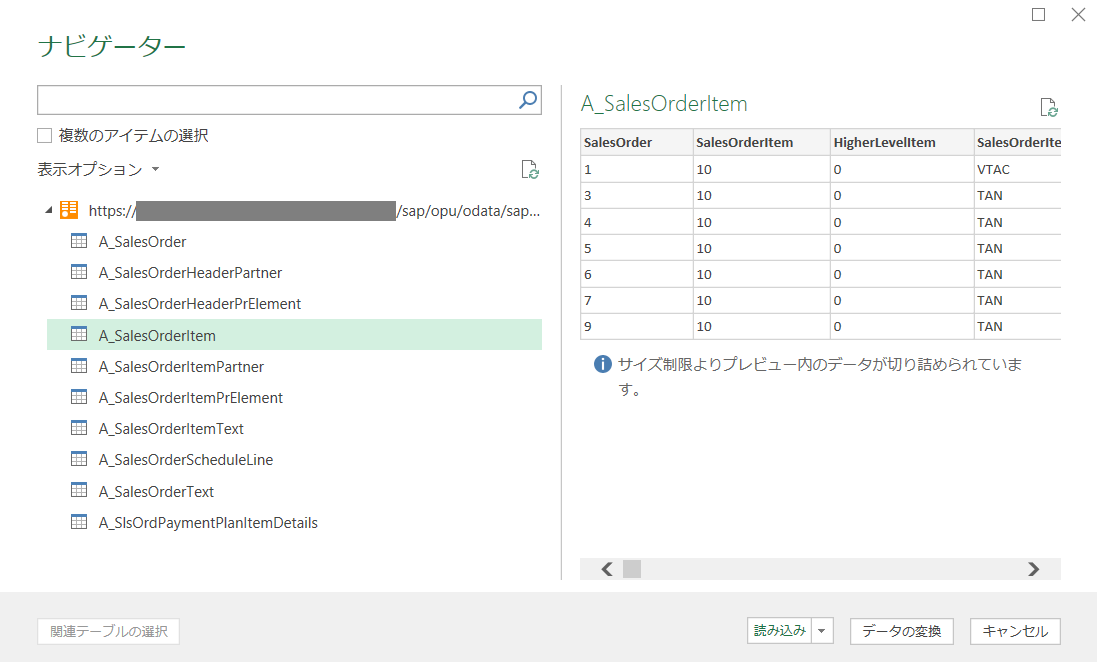Screen dimensions: 1097x662
Task: Click the info icon beside truncation message
Action: [602, 364]
